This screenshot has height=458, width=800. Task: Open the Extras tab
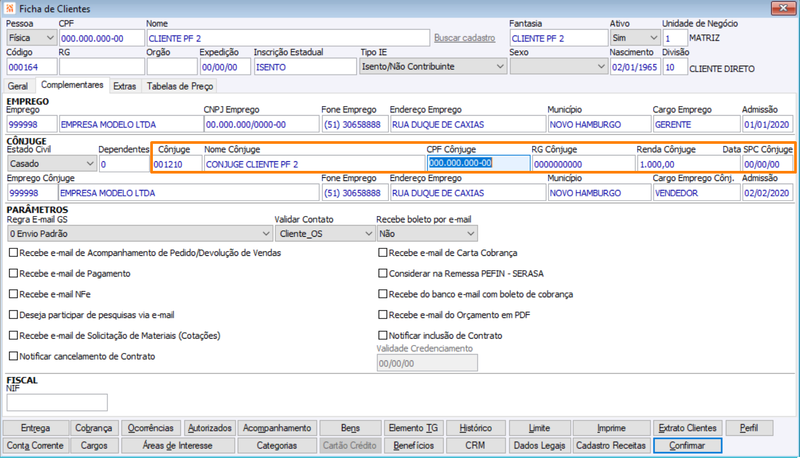pyautogui.click(x=124, y=86)
